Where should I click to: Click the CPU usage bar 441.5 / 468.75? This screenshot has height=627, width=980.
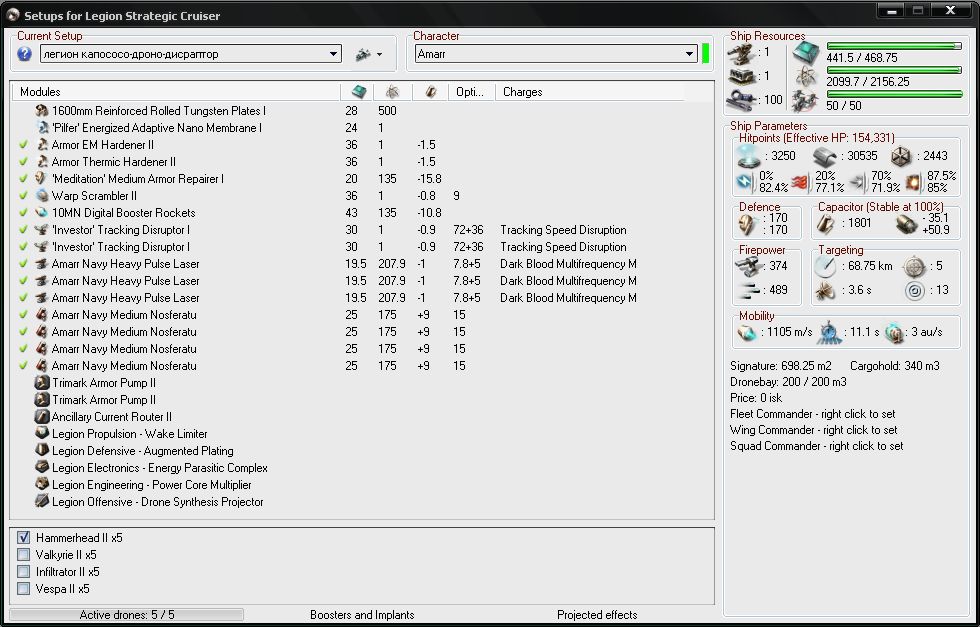pyautogui.click(x=894, y=46)
